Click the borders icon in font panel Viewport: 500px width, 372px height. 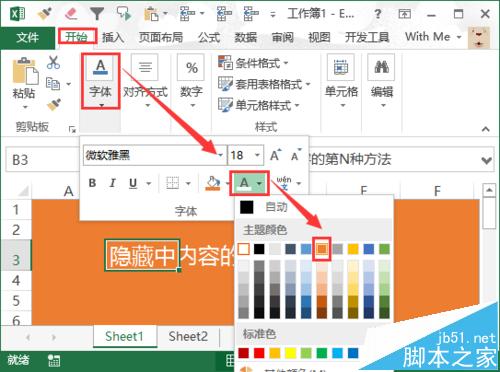pyautogui.click(x=173, y=183)
